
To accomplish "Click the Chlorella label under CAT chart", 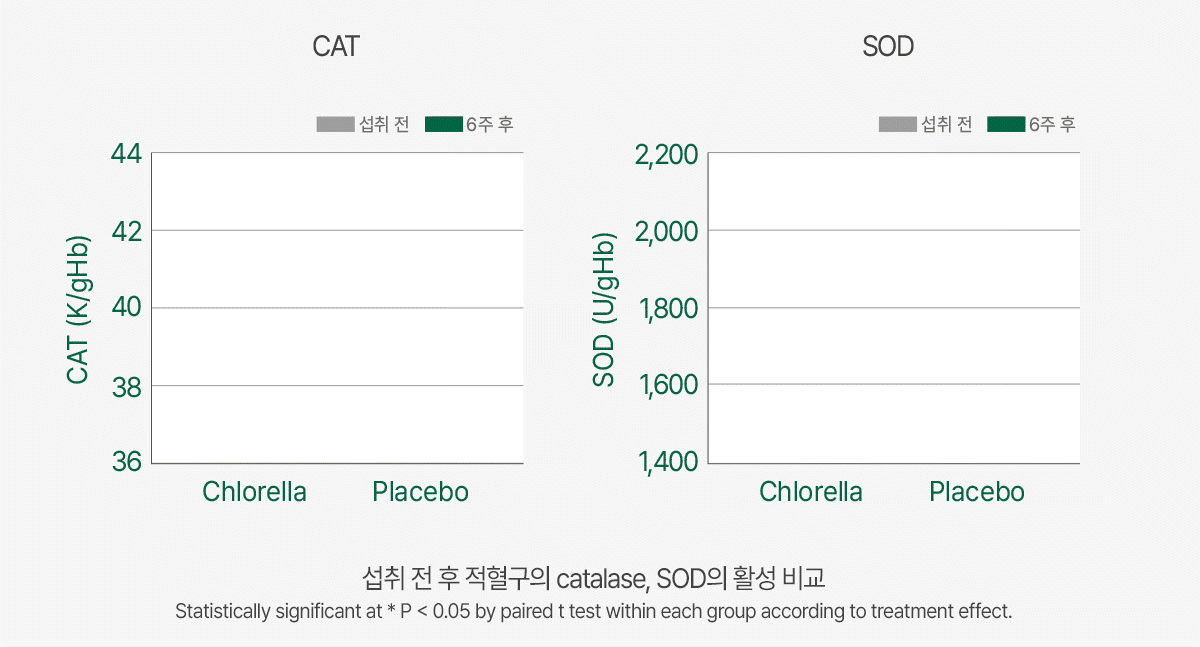I will (x=254, y=492).
